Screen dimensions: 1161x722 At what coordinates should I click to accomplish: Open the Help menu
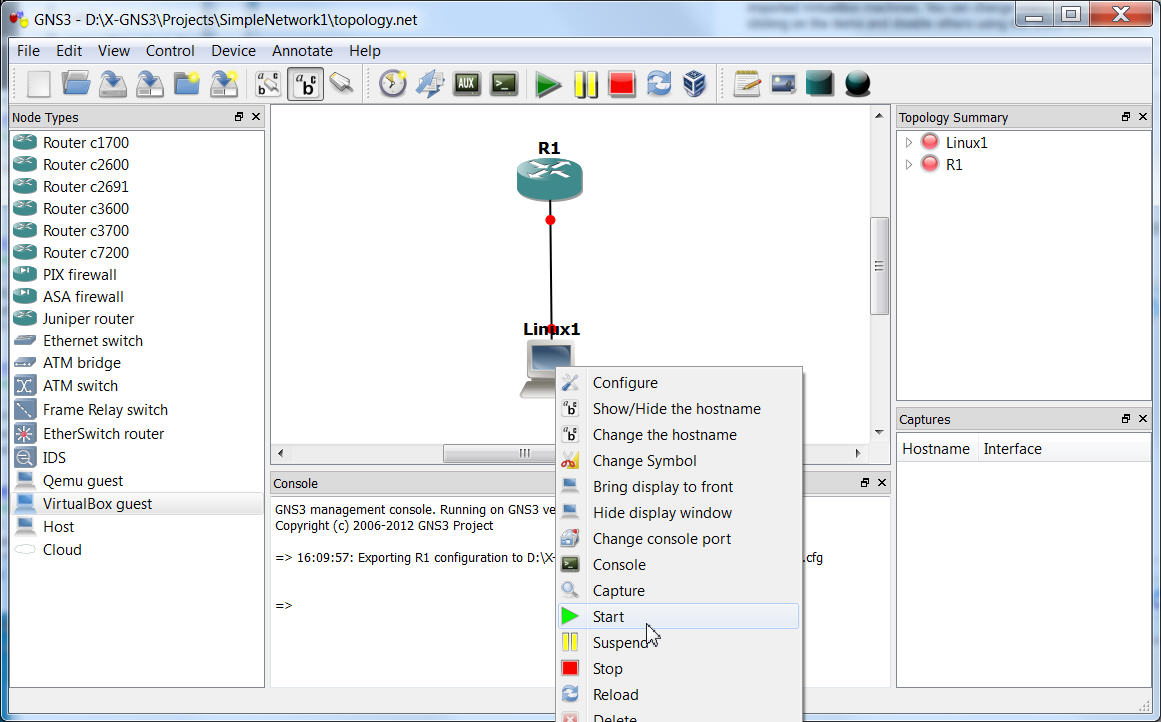[364, 50]
